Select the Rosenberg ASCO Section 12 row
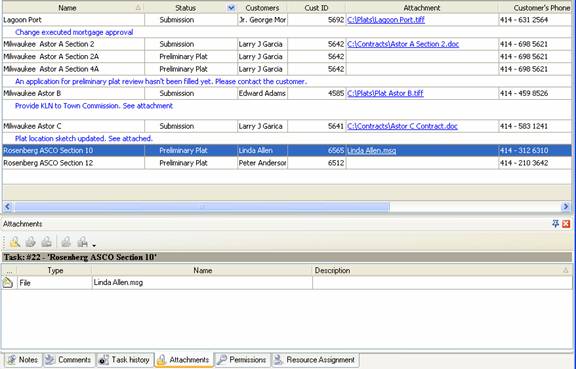The width and height of the screenshot is (576, 369). tap(287, 163)
